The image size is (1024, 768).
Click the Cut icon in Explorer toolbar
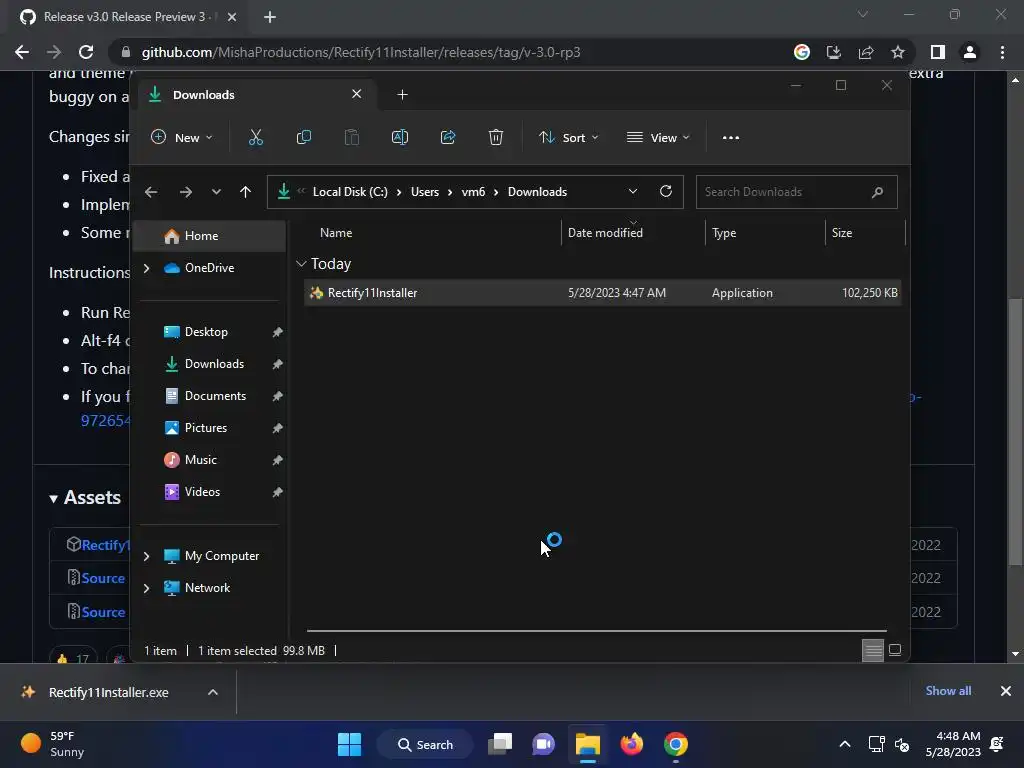(x=255, y=137)
